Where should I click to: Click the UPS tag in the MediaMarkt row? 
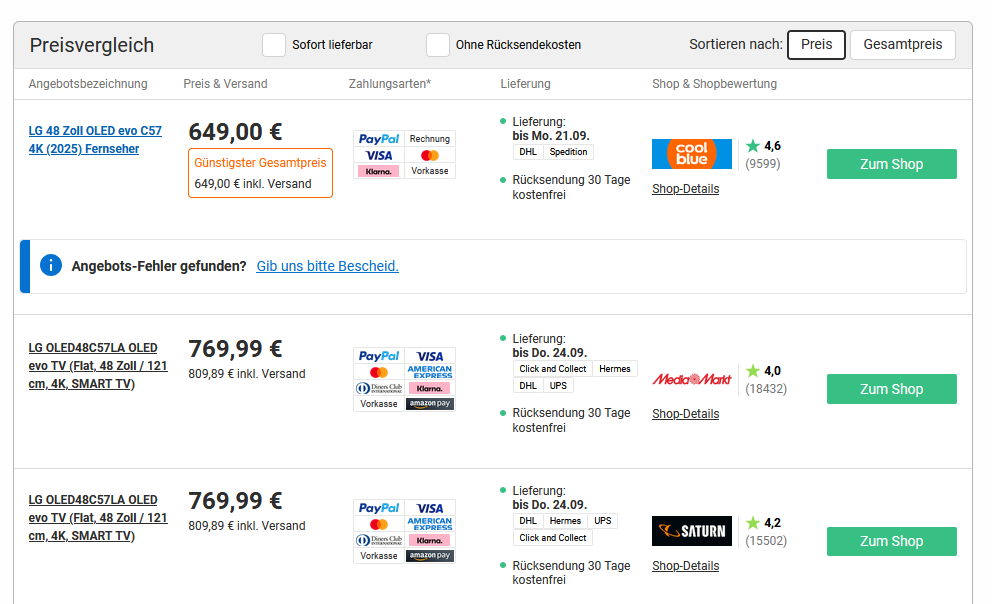(x=558, y=385)
